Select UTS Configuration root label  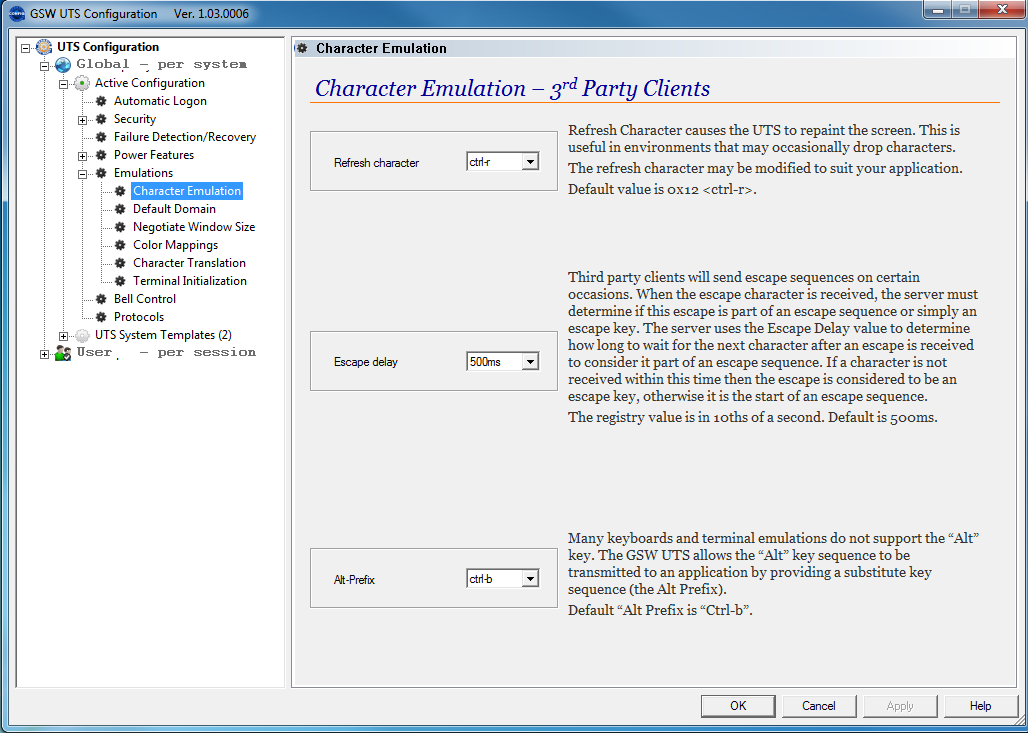[x=108, y=47]
